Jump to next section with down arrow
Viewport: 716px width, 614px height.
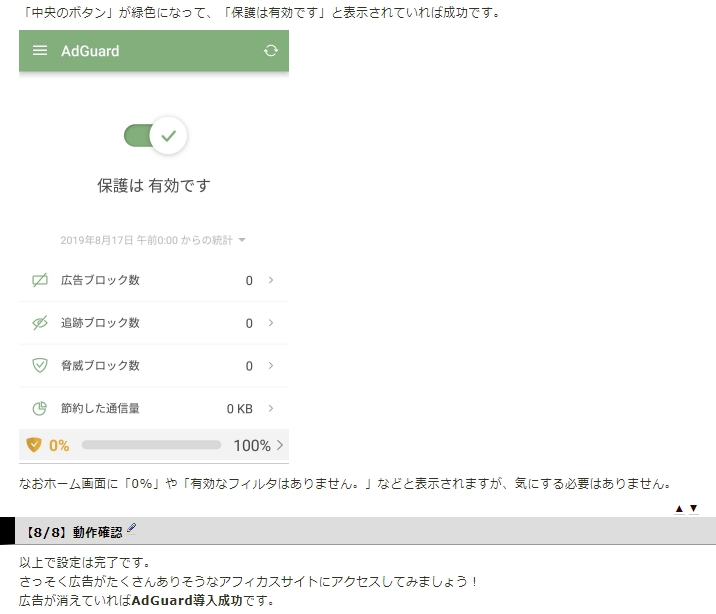pyautogui.click(x=694, y=508)
